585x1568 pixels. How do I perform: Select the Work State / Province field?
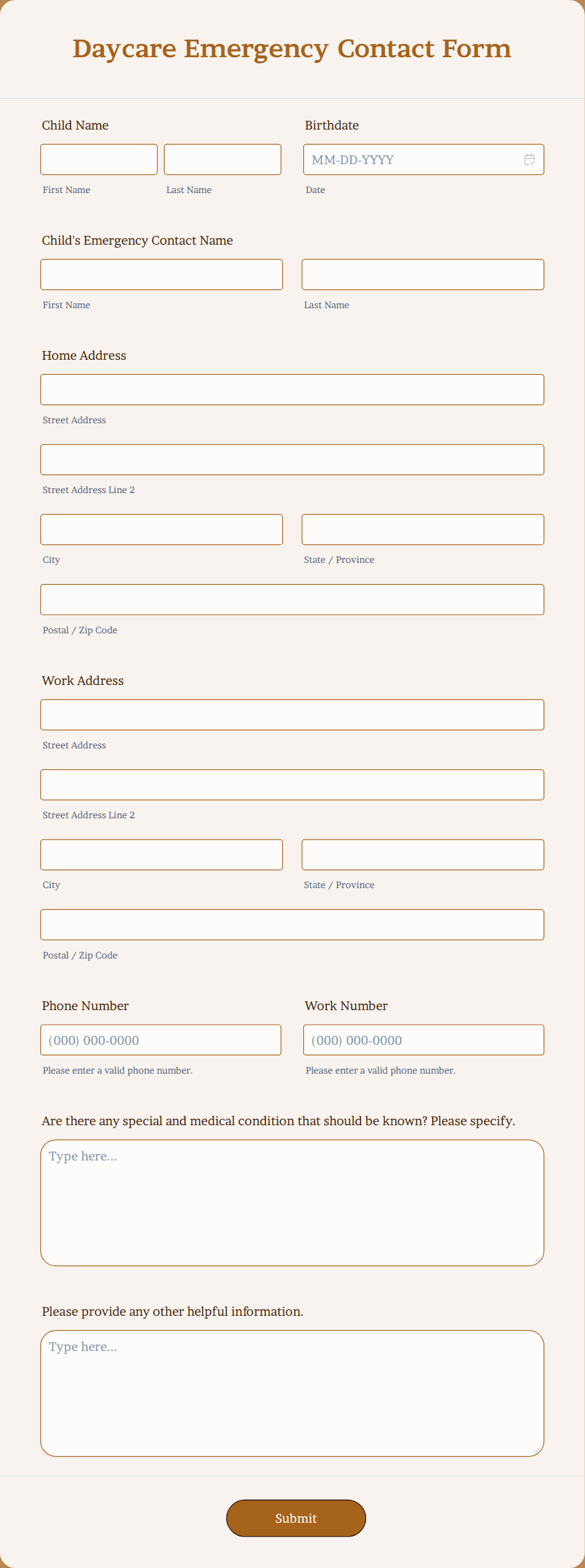423,854
